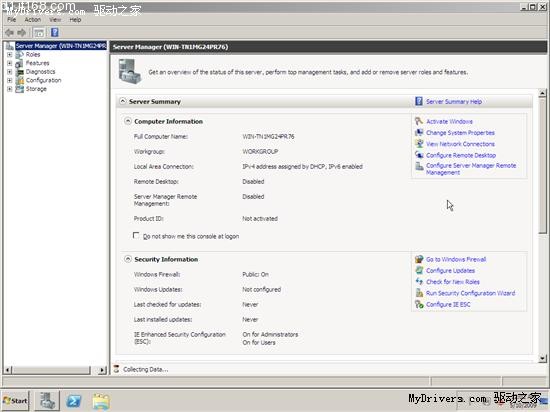
Task: Click the Check for New Roles link
Action: pyautogui.click(x=453, y=282)
